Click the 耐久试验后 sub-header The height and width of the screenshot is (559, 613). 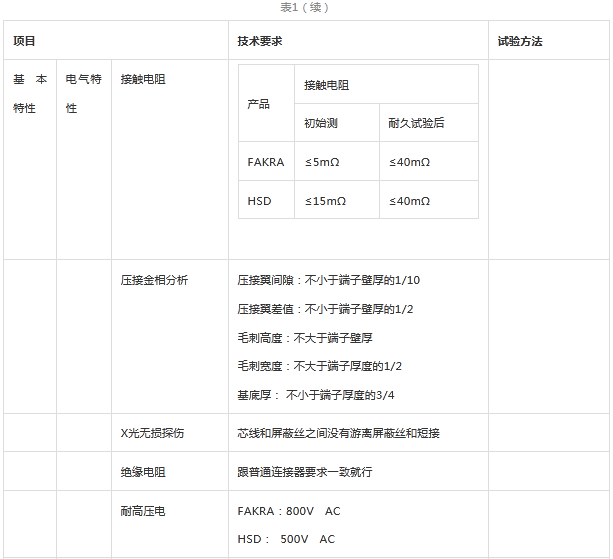[416, 123]
